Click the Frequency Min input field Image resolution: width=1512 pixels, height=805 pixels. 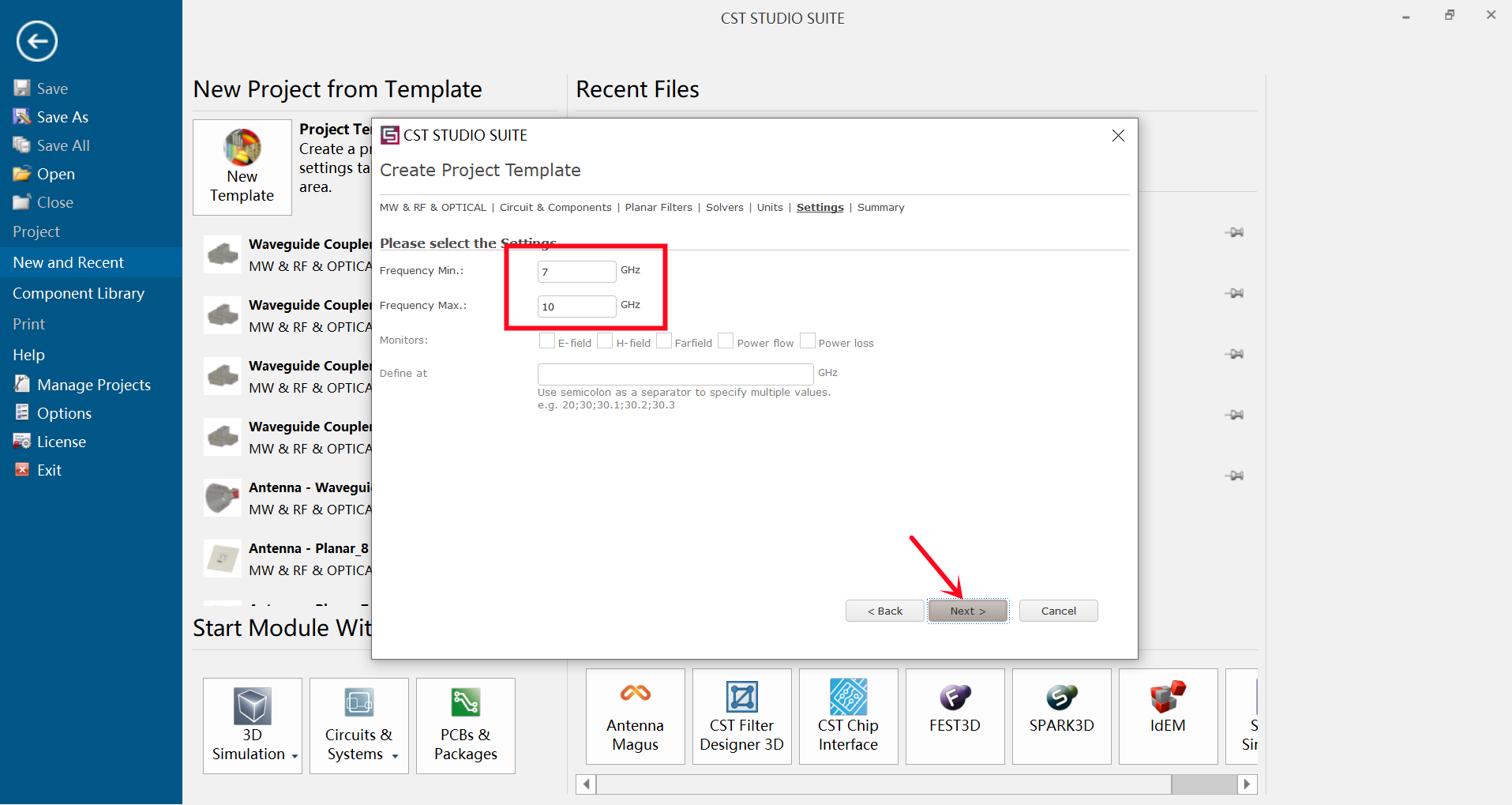[x=576, y=272]
